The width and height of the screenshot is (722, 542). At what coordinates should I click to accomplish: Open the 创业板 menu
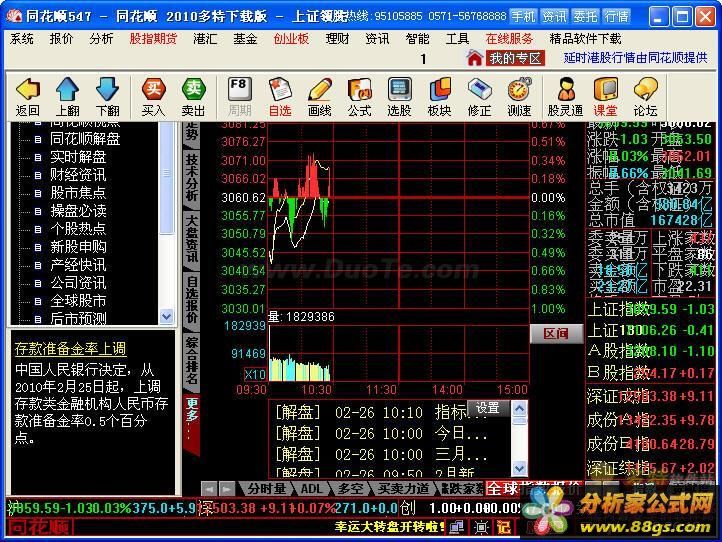(x=291, y=39)
